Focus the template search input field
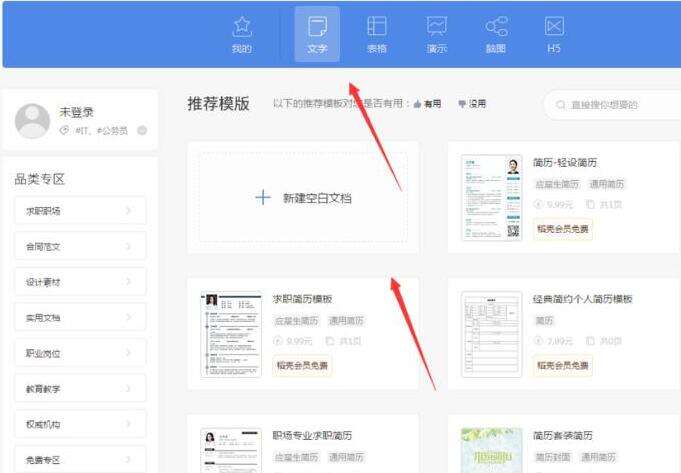Image resolution: width=681 pixels, height=473 pixels. point(612,105)
